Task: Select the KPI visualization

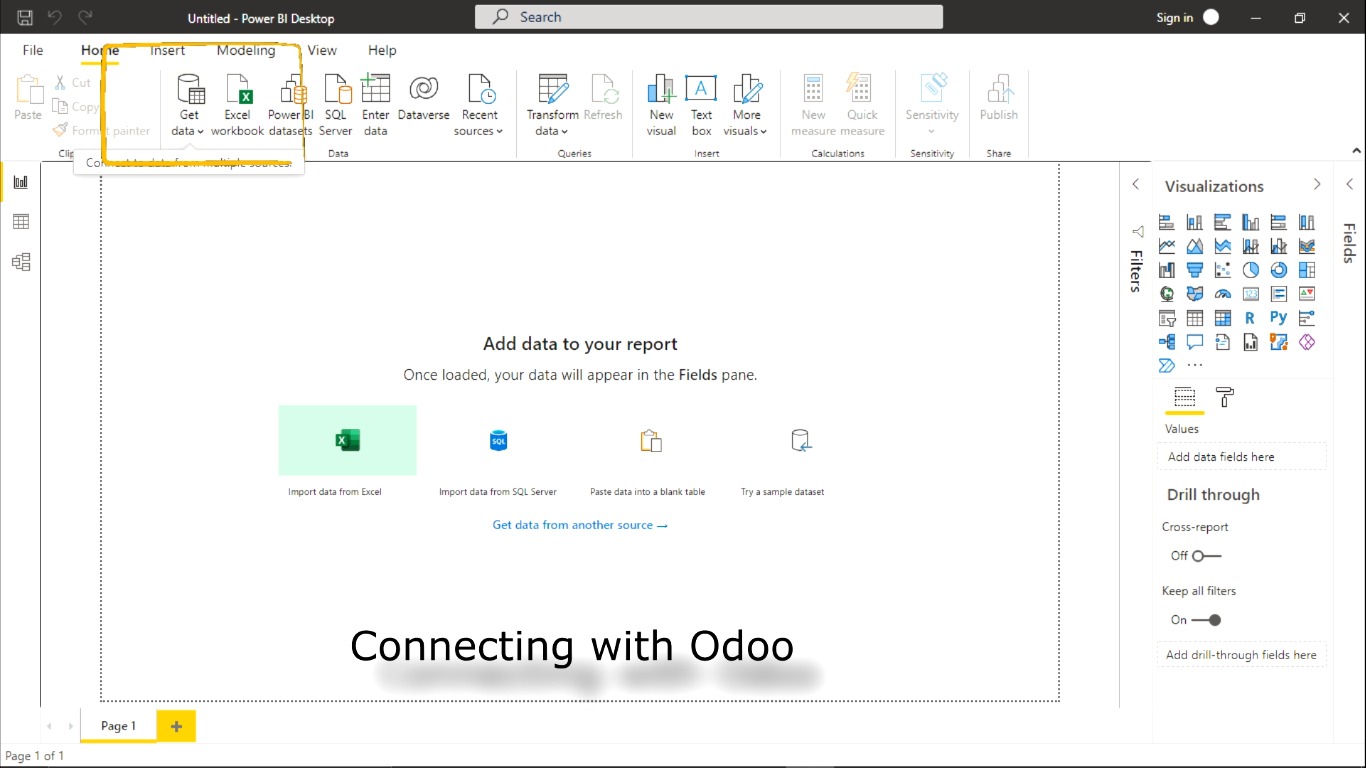Action: [1307, 294]
